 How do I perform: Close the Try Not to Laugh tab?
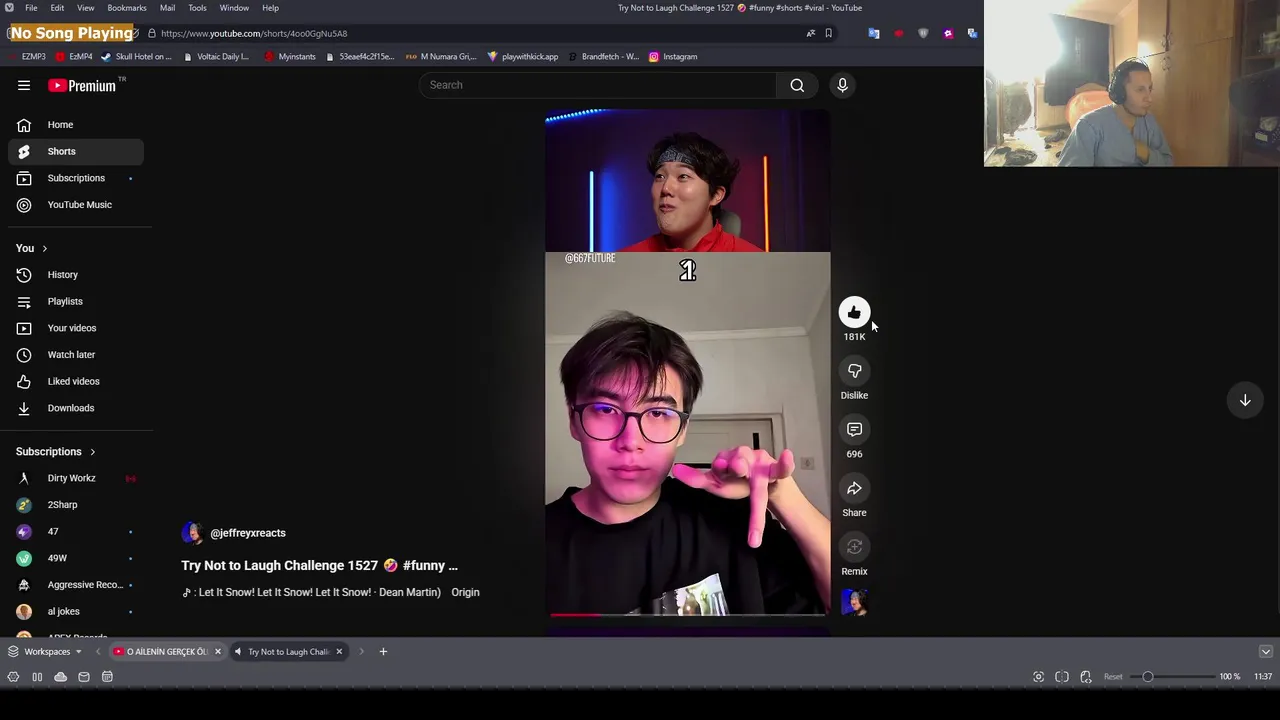[x=339, y=652]
